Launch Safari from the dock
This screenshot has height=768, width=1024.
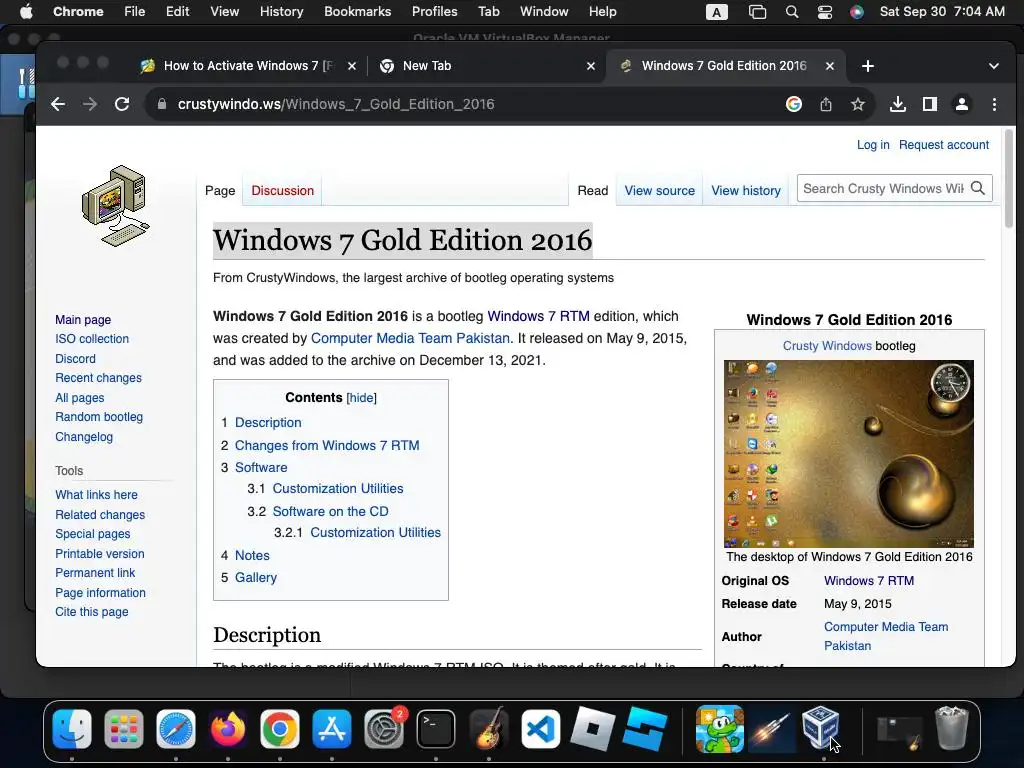[x=176, y=729]
